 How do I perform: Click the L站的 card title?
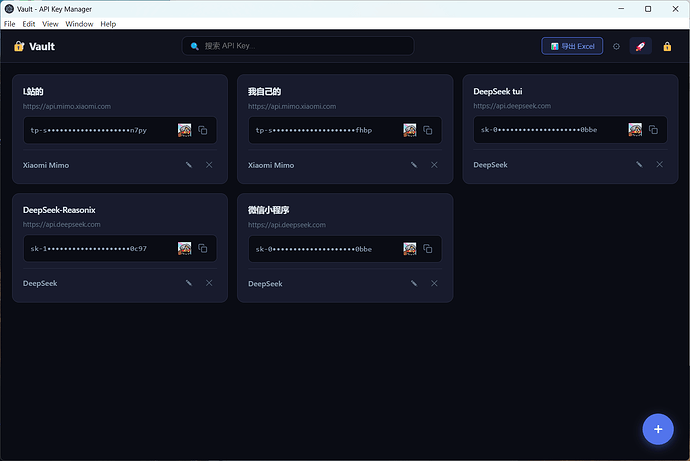point(33,91)
